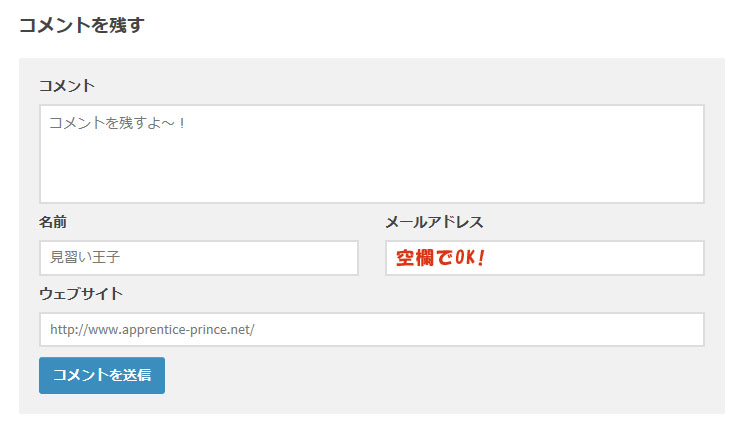Click the 名前 label text
Image resolution: width=750 pixels, height=434 pixels.
pos(53,222)
